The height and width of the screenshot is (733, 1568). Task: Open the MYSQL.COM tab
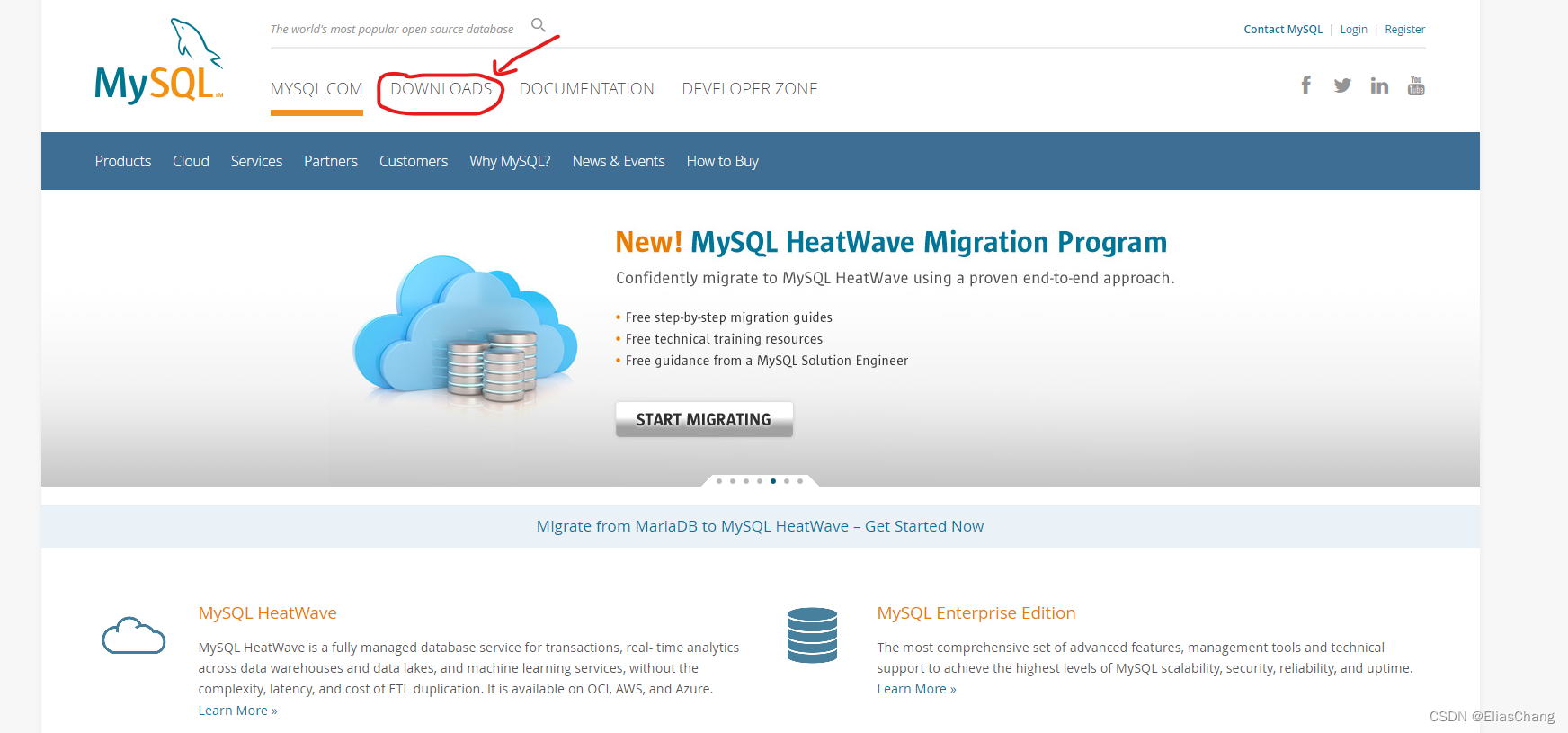(316, 89)
